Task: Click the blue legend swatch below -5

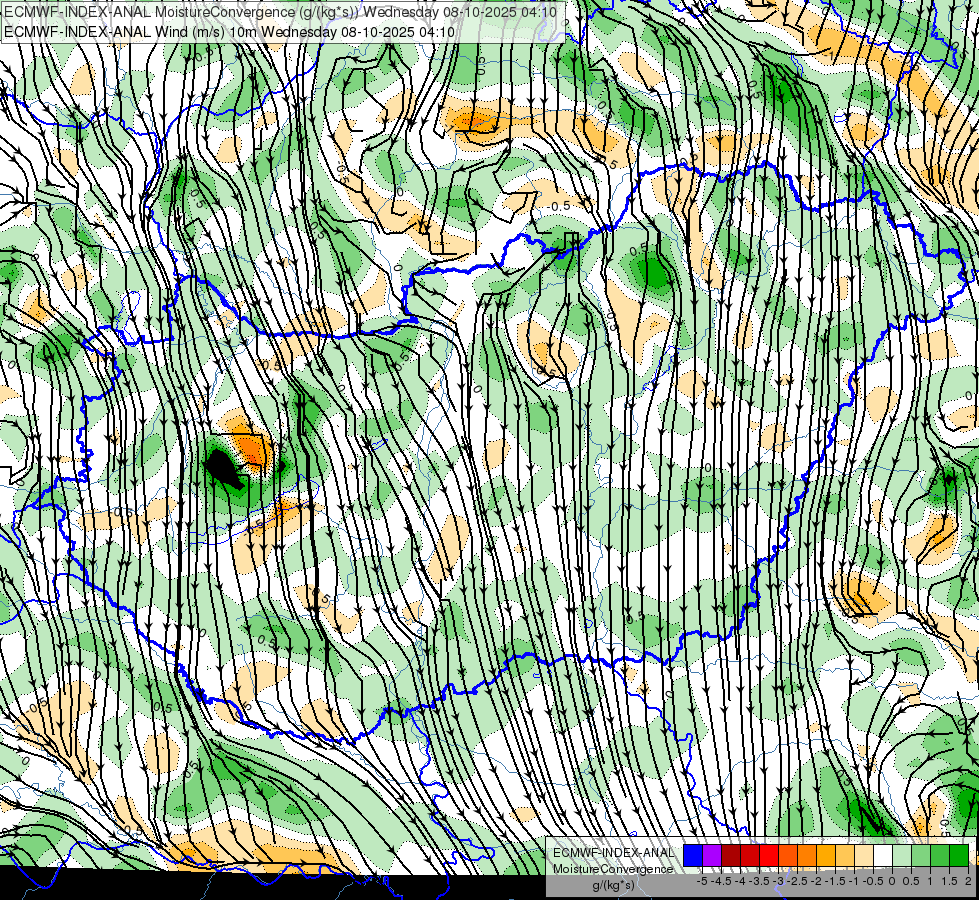Action: click(x=693, y=856)
